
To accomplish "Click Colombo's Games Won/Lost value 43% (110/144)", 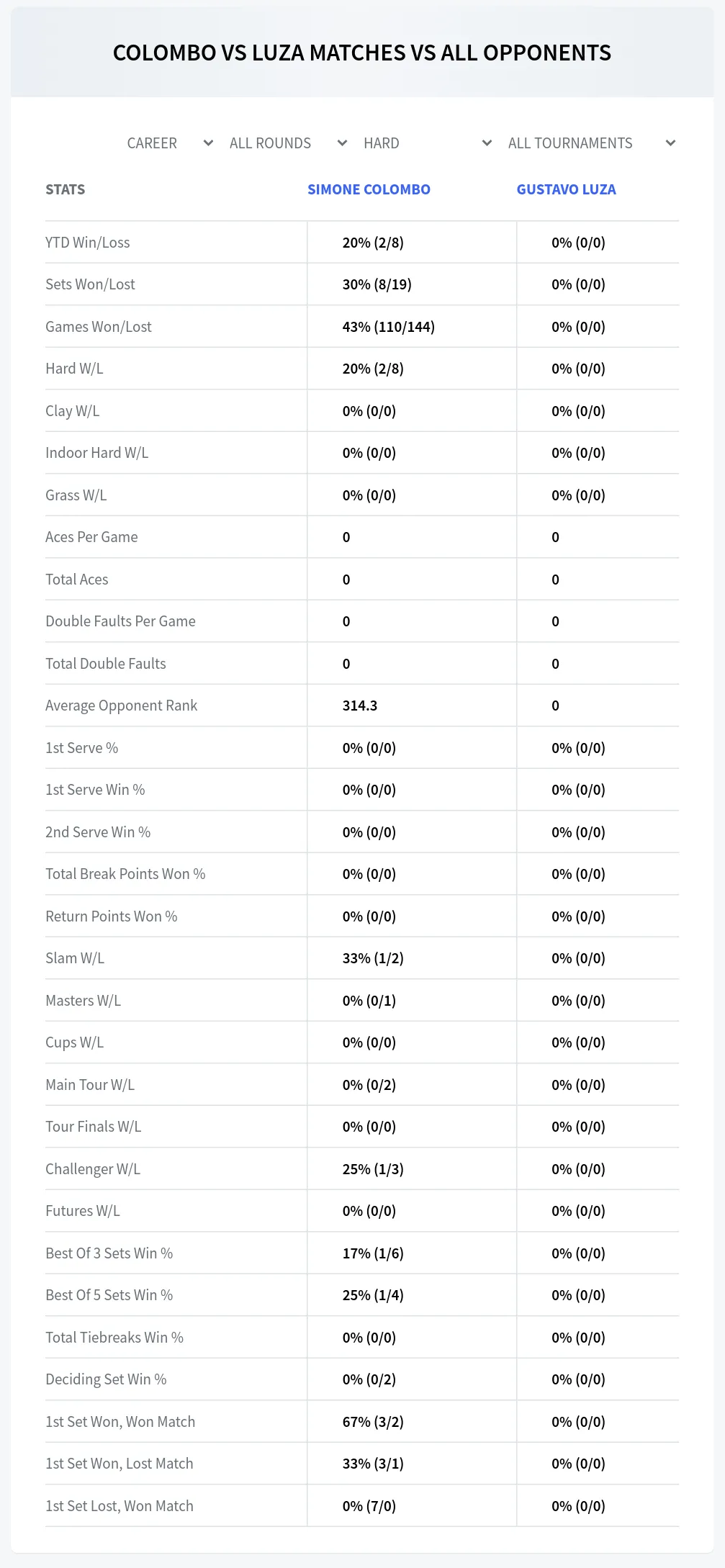I will pyautogui.click(x=389, y=327).
